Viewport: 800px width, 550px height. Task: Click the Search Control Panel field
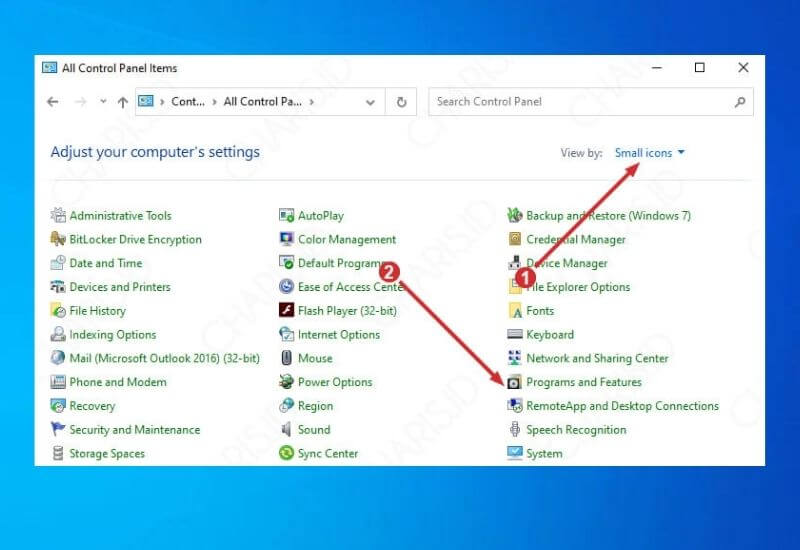(x=580, y=102)
